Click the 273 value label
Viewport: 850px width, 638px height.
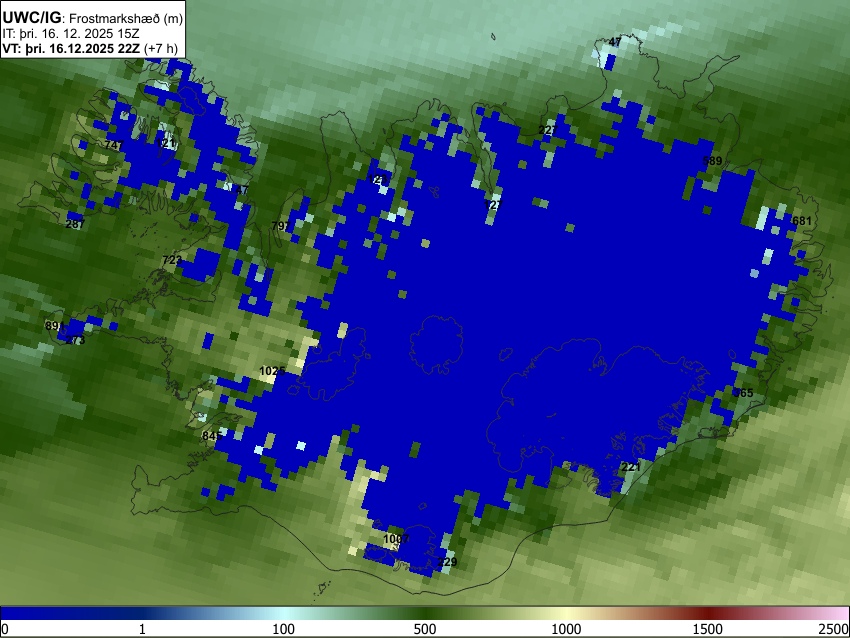click(x=75, y=340)
